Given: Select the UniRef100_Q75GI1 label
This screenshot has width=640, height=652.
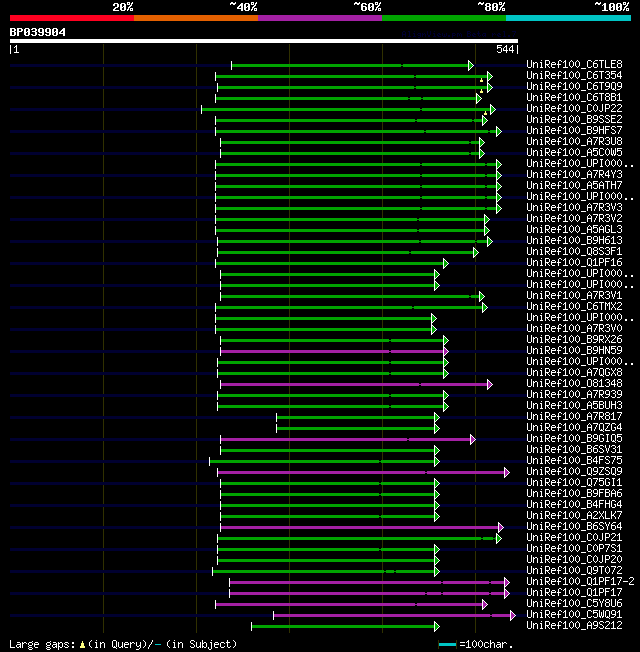Looking at the screenshot, I should click(x=574, y=482).
